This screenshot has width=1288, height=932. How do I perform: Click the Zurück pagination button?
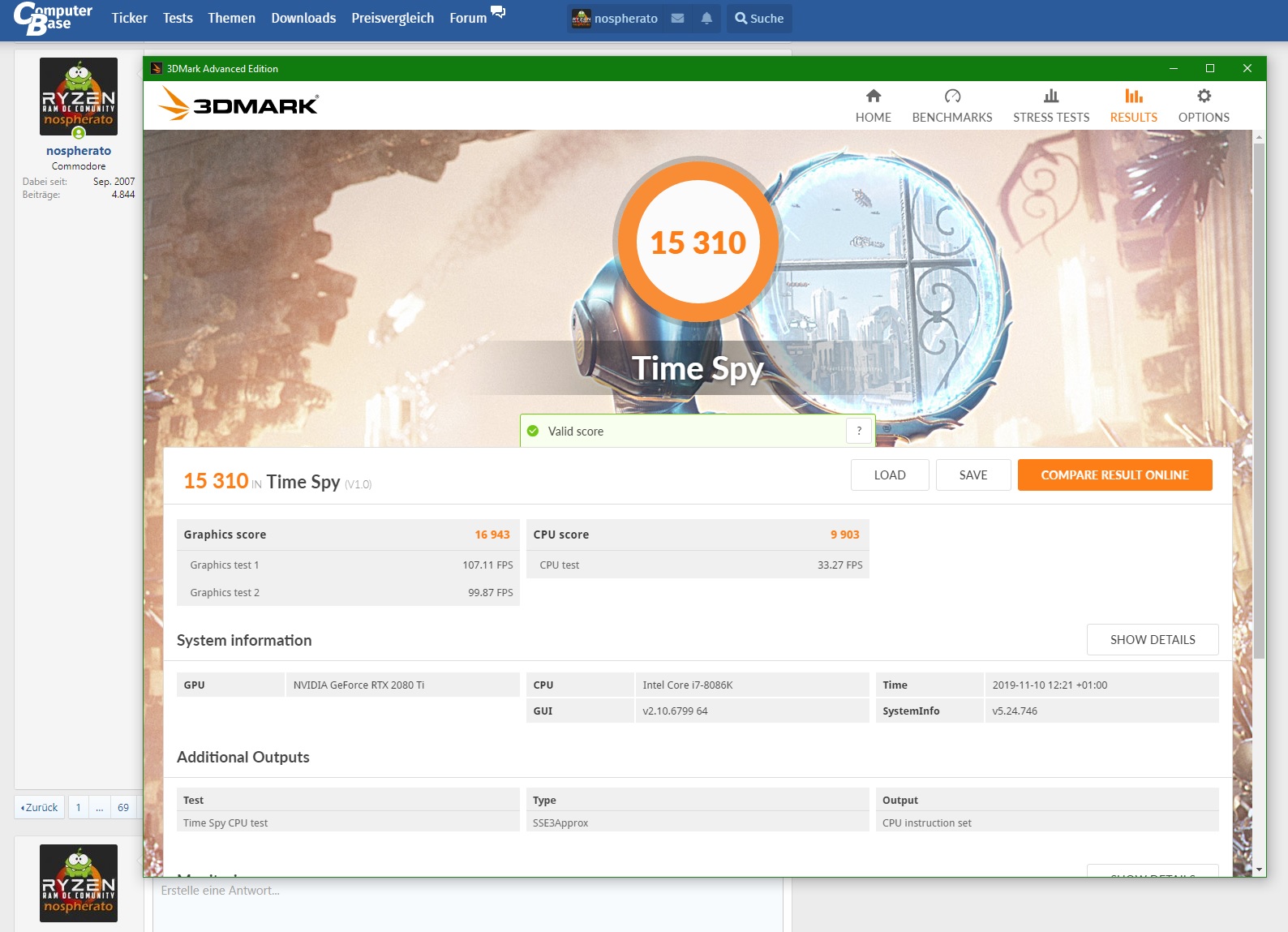pyautogui.click(x=39, y=807)
